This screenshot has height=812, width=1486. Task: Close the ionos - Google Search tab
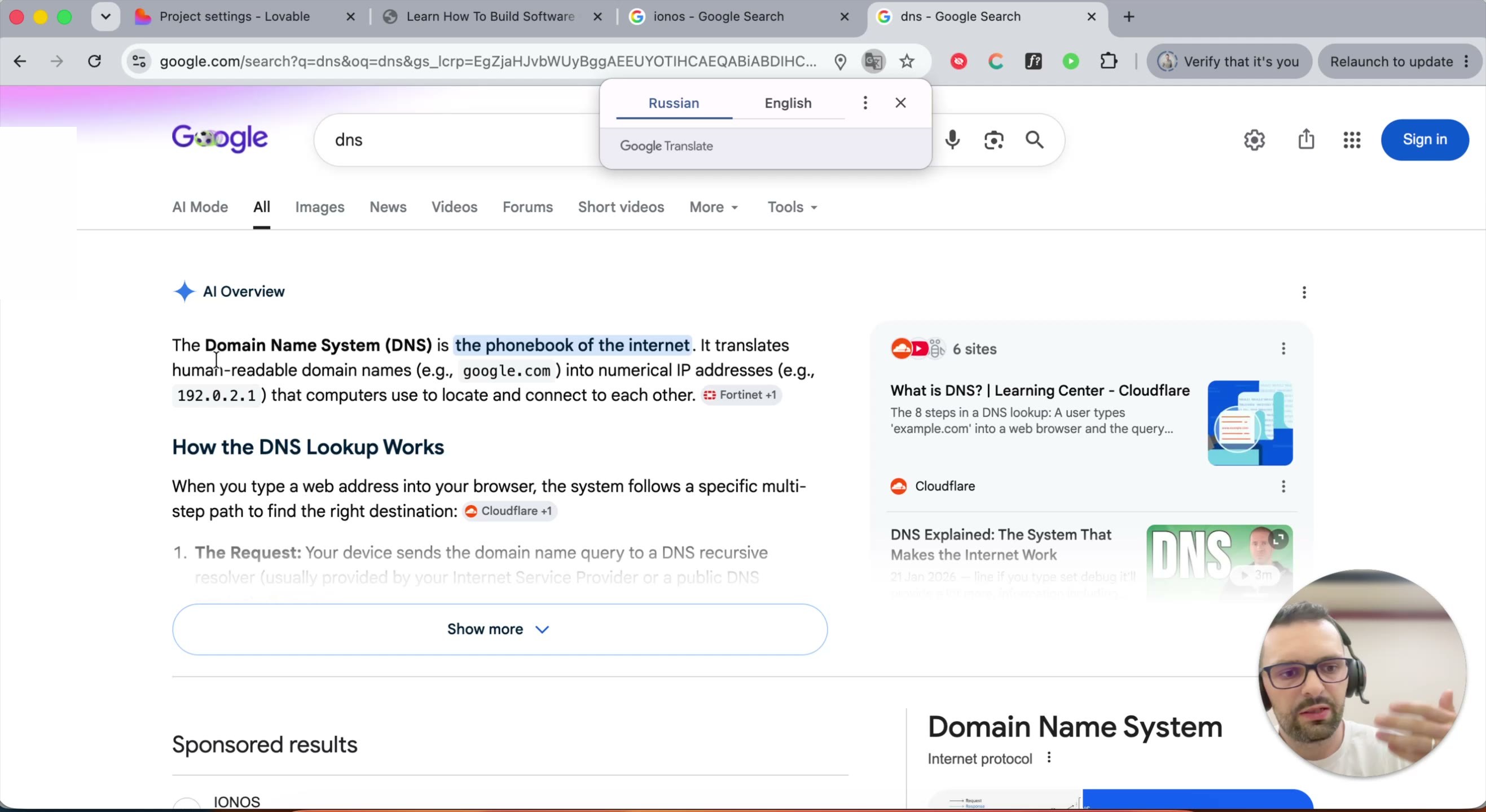click(844, 17)
